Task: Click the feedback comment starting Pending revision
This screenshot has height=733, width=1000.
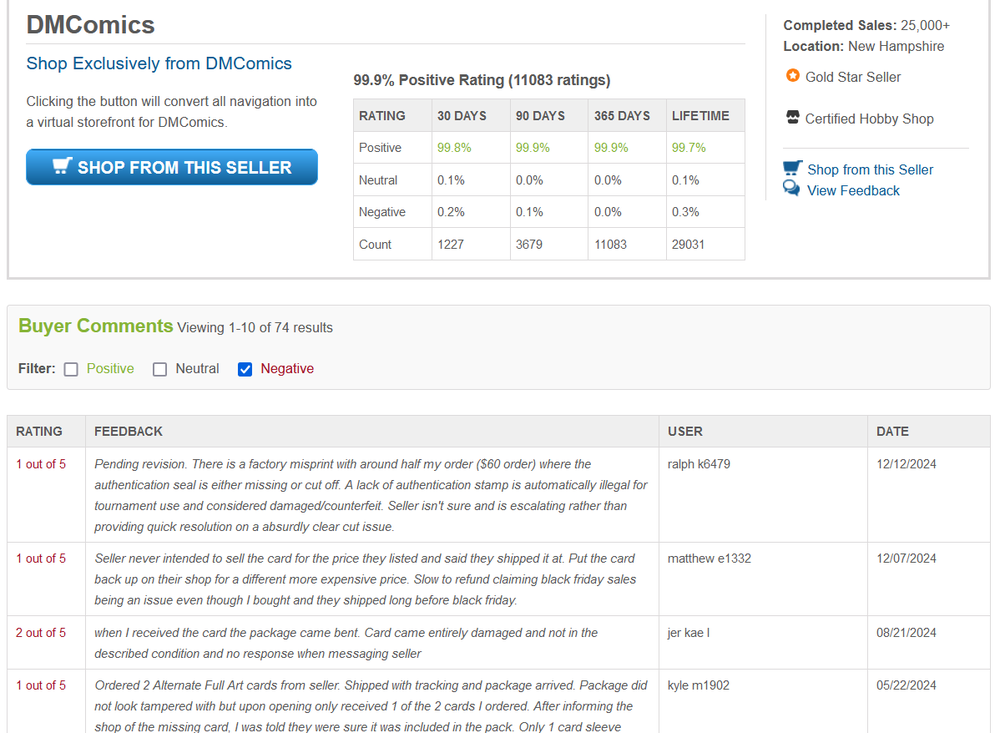Action: [371, 496]
